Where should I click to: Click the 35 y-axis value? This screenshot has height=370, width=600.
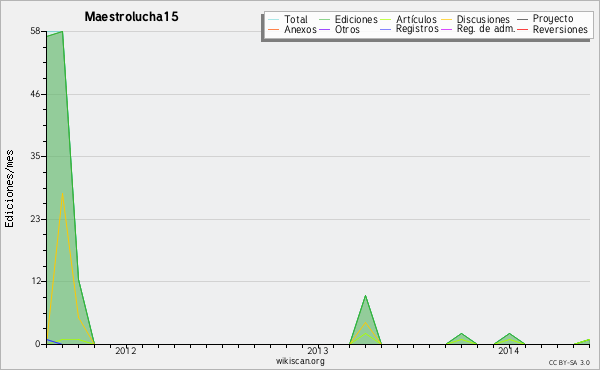point(35,156)
